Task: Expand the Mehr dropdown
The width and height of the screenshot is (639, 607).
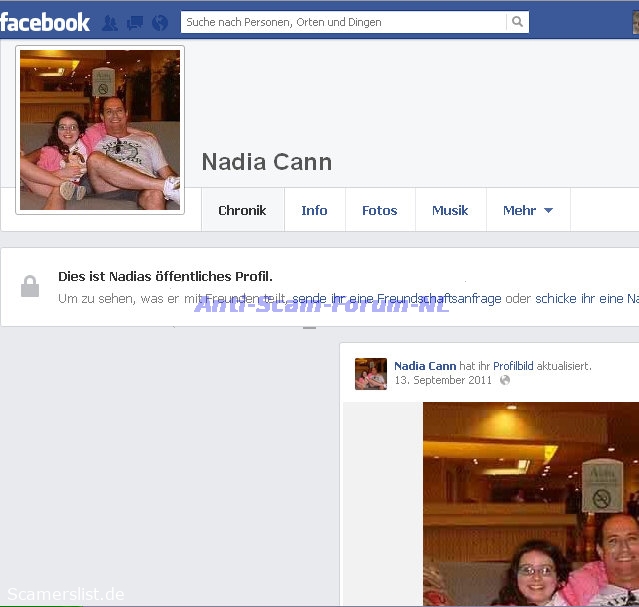Action: tap(527, 211)
